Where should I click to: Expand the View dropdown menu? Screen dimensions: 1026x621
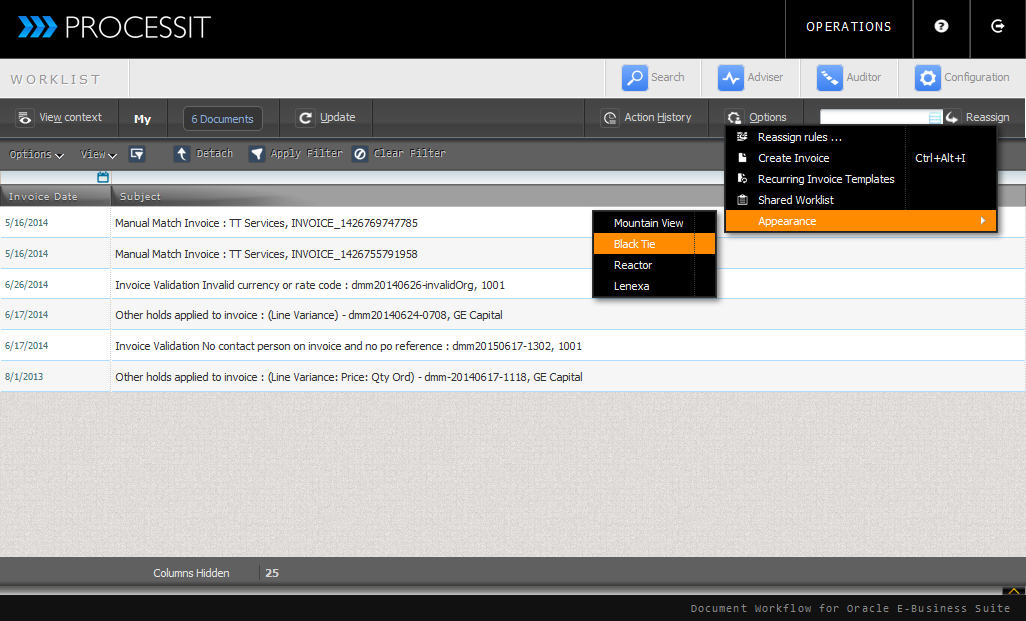pyautogui.click(x=98, y=155)
